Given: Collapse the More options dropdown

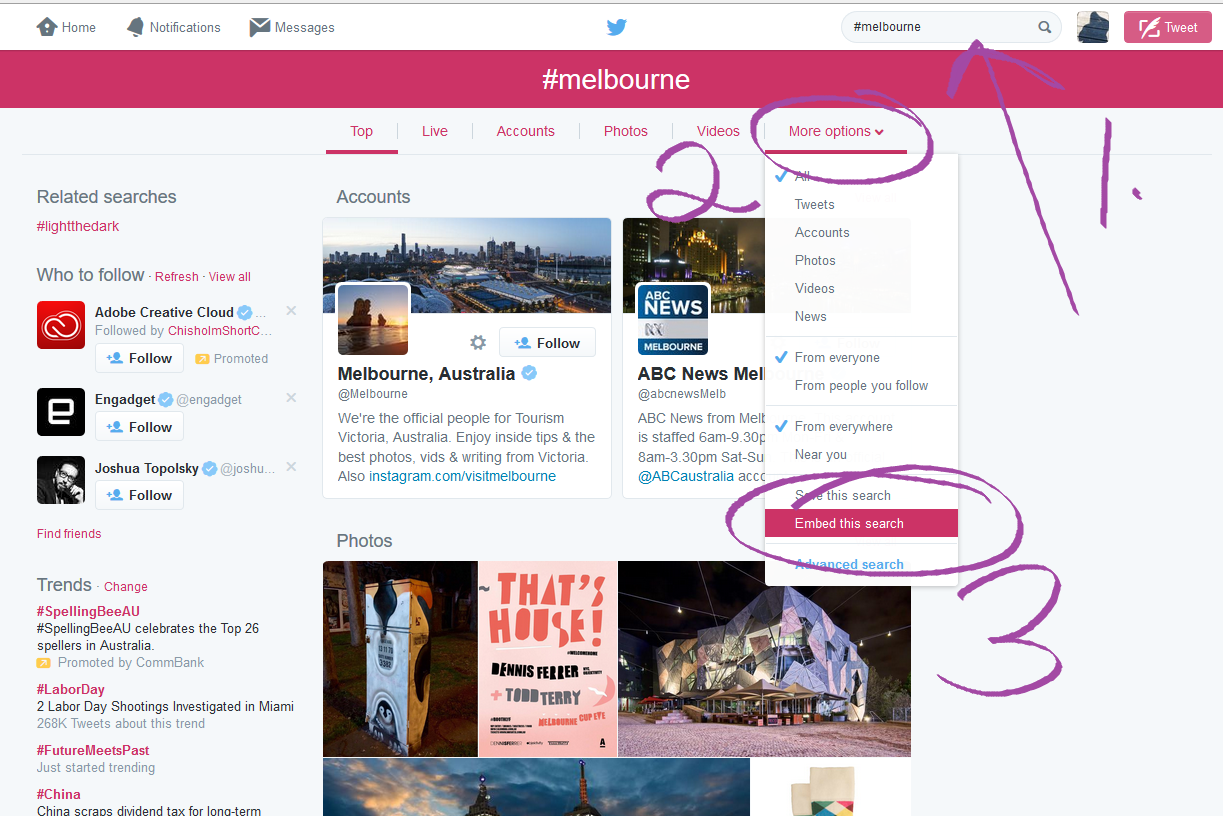Looking at the screenshot, I should click(x=836, y=131).
